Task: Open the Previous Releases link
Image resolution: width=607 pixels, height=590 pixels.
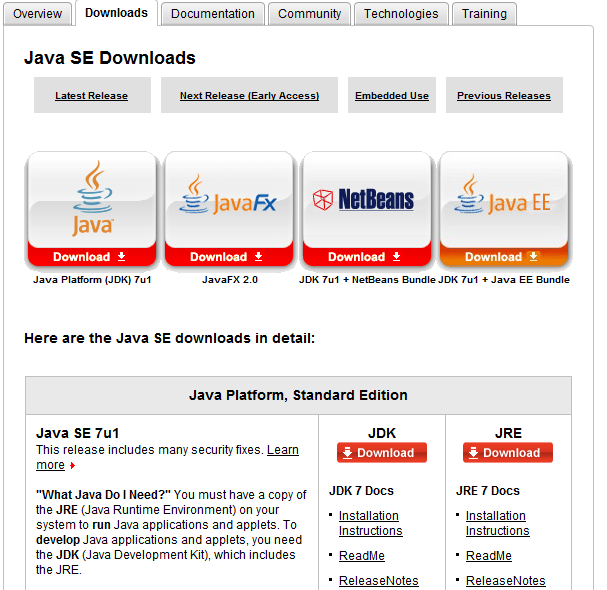Action: coord(504,96)
